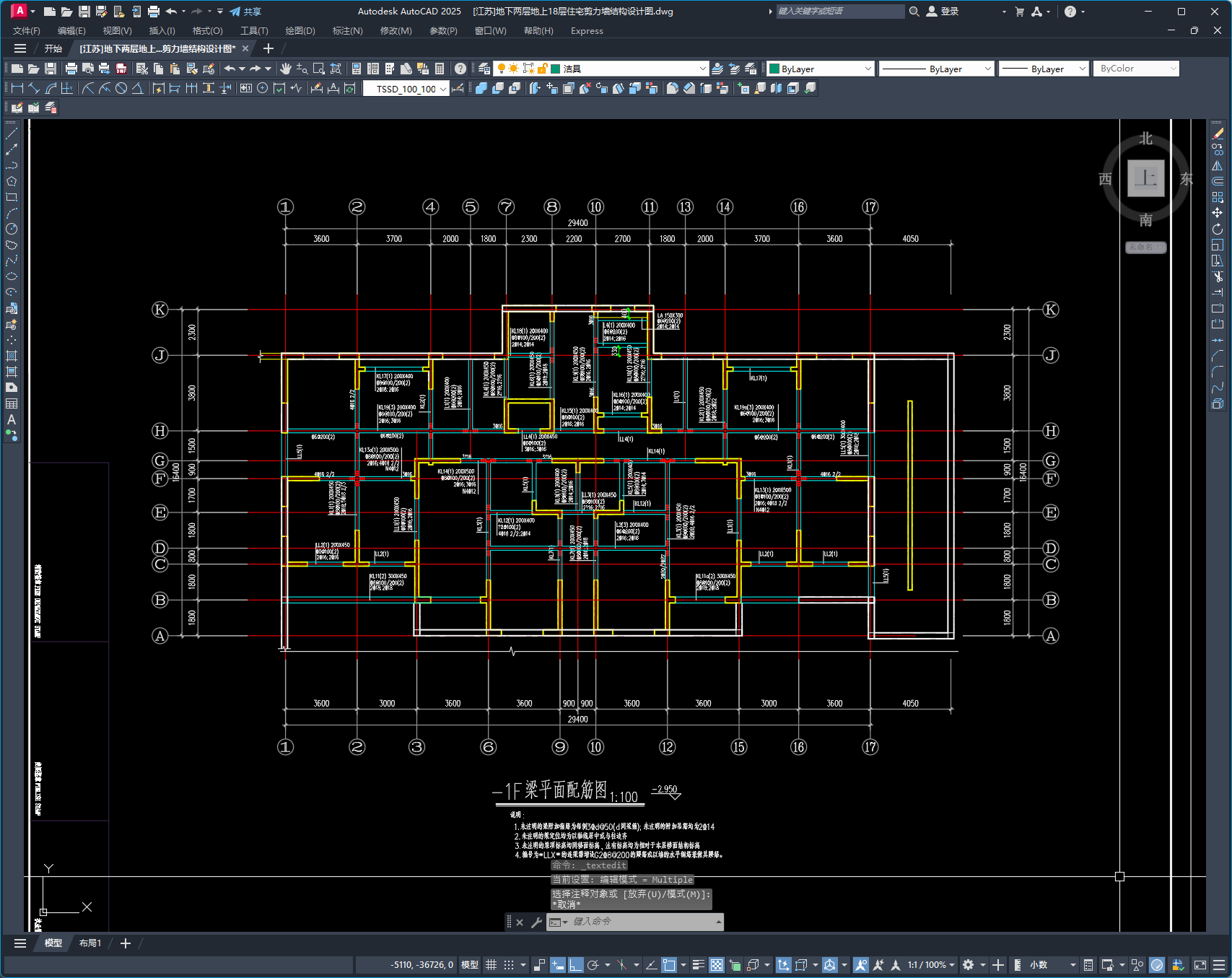This screenshot has height=978, width=1232.
Task: Click the Undo arrow icon
Action: [230, 69]
